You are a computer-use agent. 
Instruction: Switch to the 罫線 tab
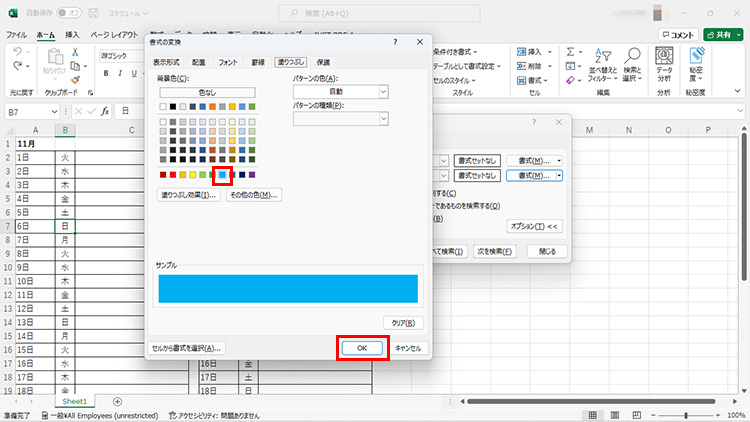(x=256, y=62)
